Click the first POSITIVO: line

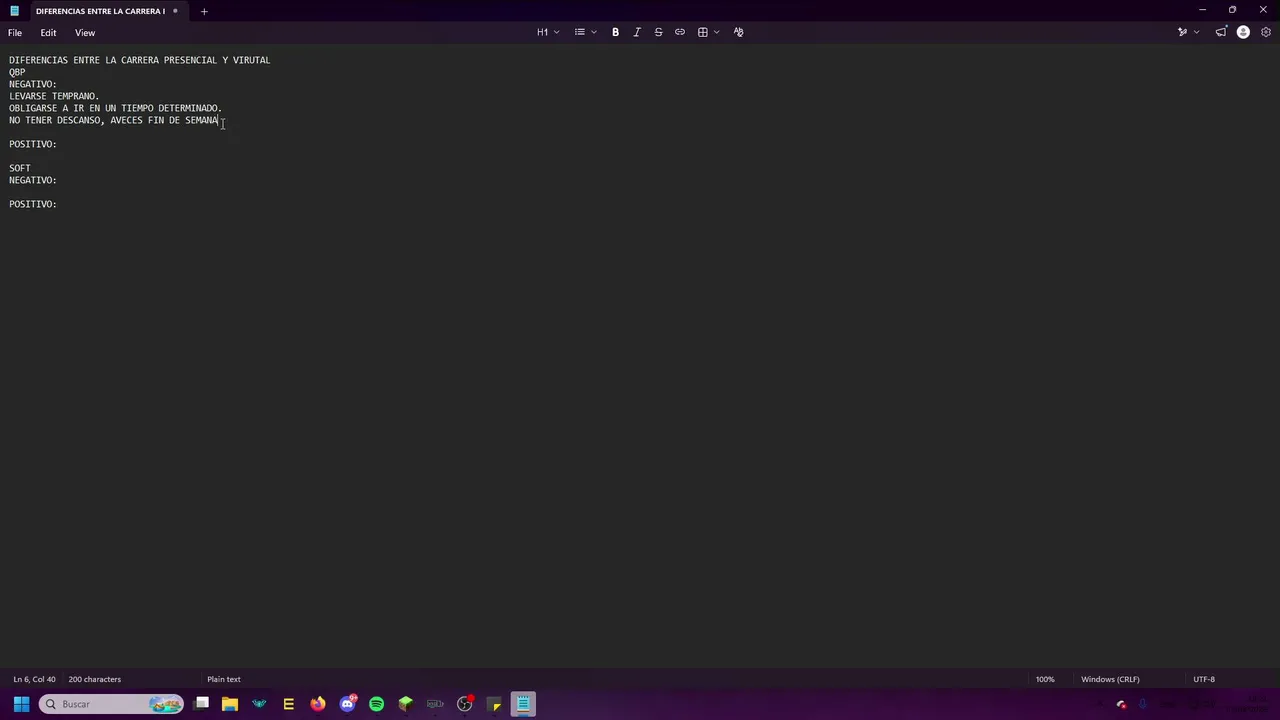[x=33, y=144]
